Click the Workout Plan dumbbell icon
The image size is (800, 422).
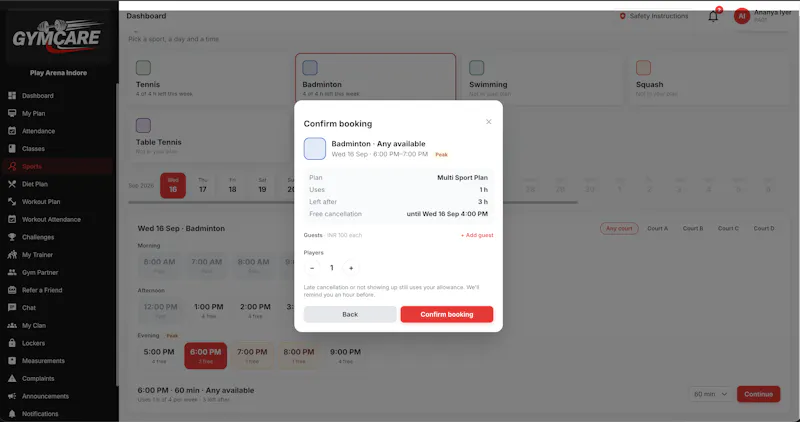pos(12,202)
